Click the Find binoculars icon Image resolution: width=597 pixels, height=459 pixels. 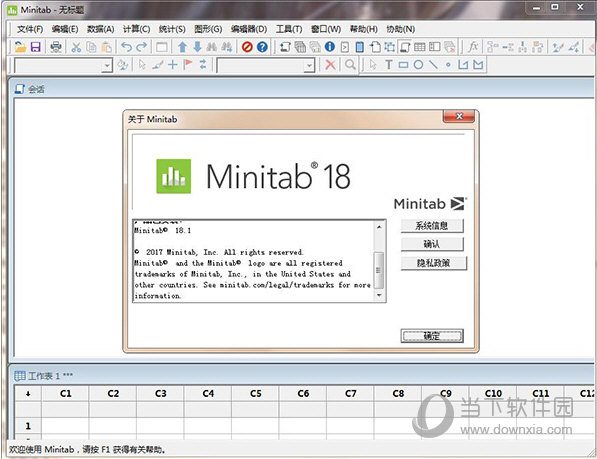point(212,47)
